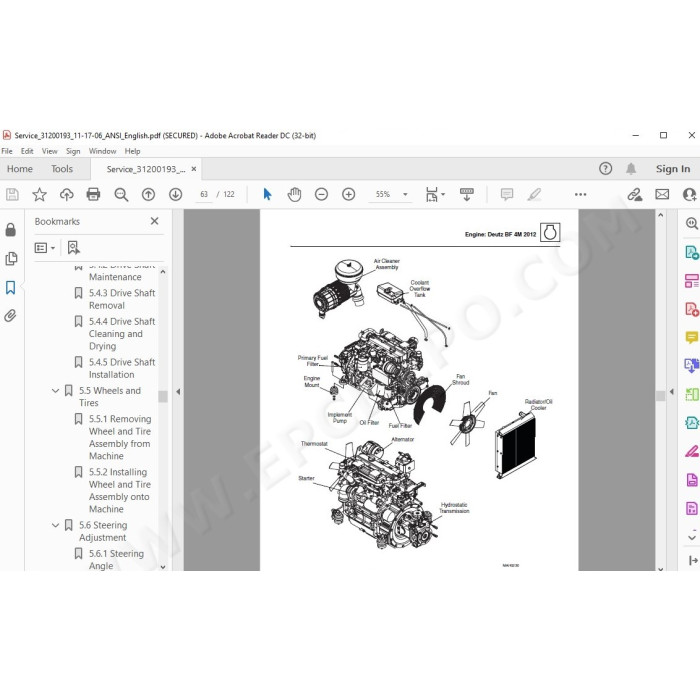Add document to starred files
This screenshot has height=700, width=700.
click(39, 194)
